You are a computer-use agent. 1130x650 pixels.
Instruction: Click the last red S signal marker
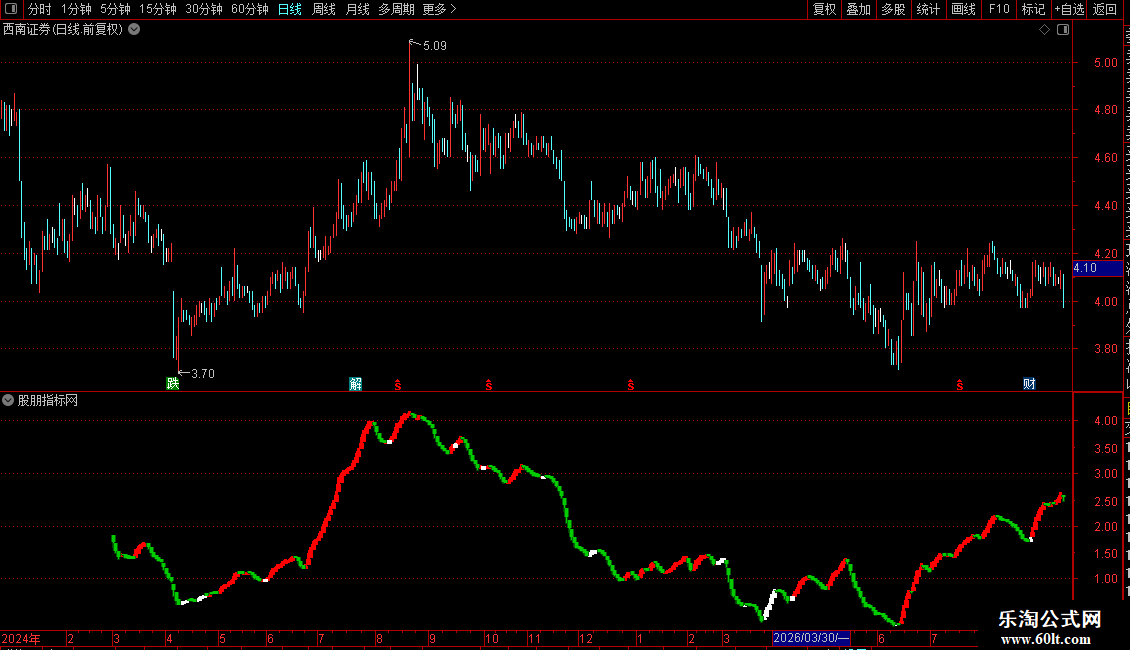tap(959, 385)
